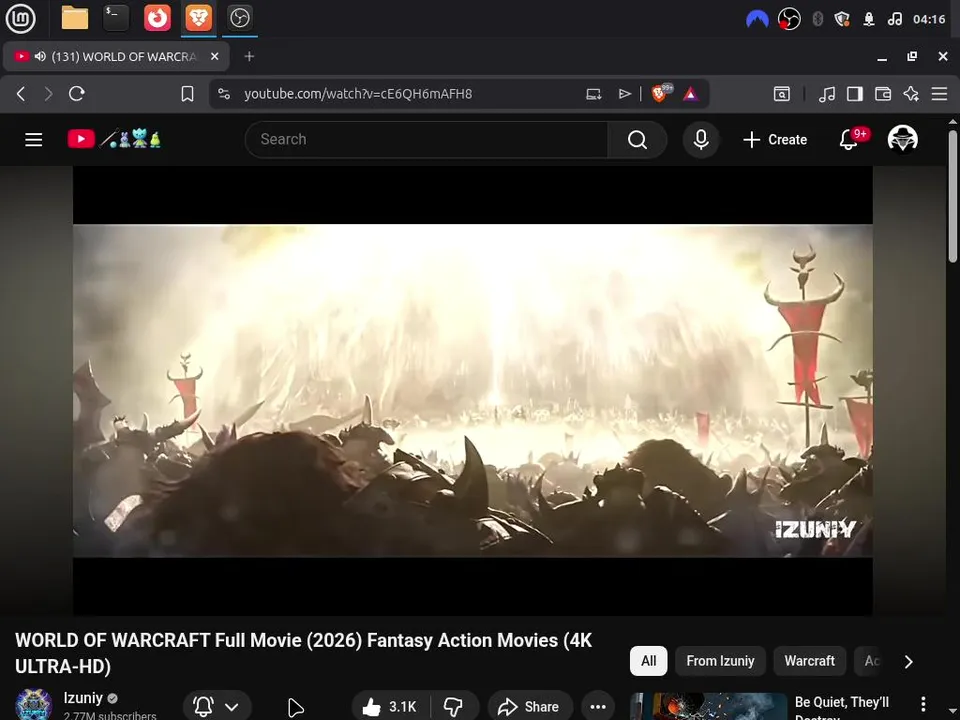Click the send/share arrow in address bar
The height and width of the screenshot is (720, 960).
coord(624,94)
